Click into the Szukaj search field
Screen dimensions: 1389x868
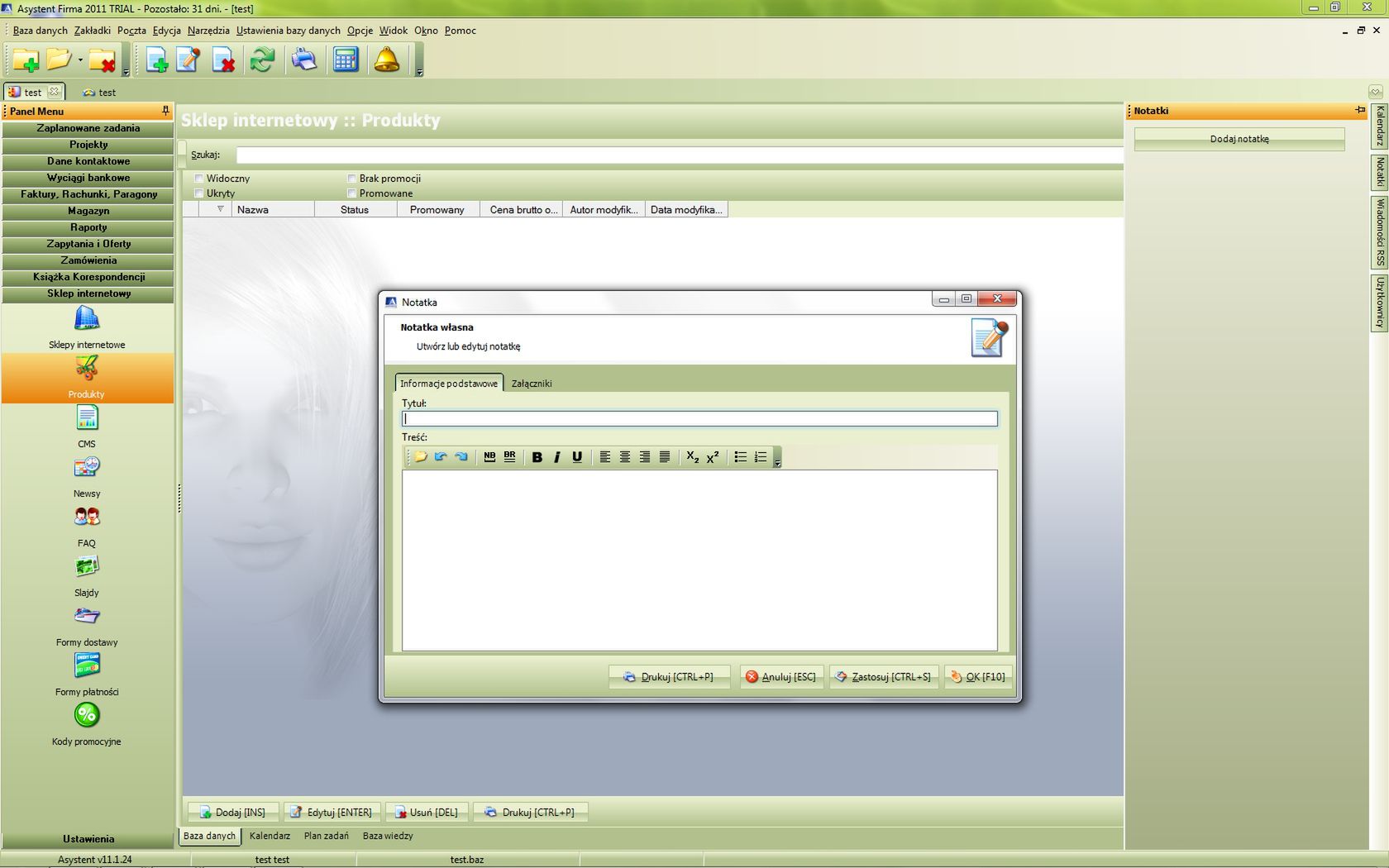[679, 155]
